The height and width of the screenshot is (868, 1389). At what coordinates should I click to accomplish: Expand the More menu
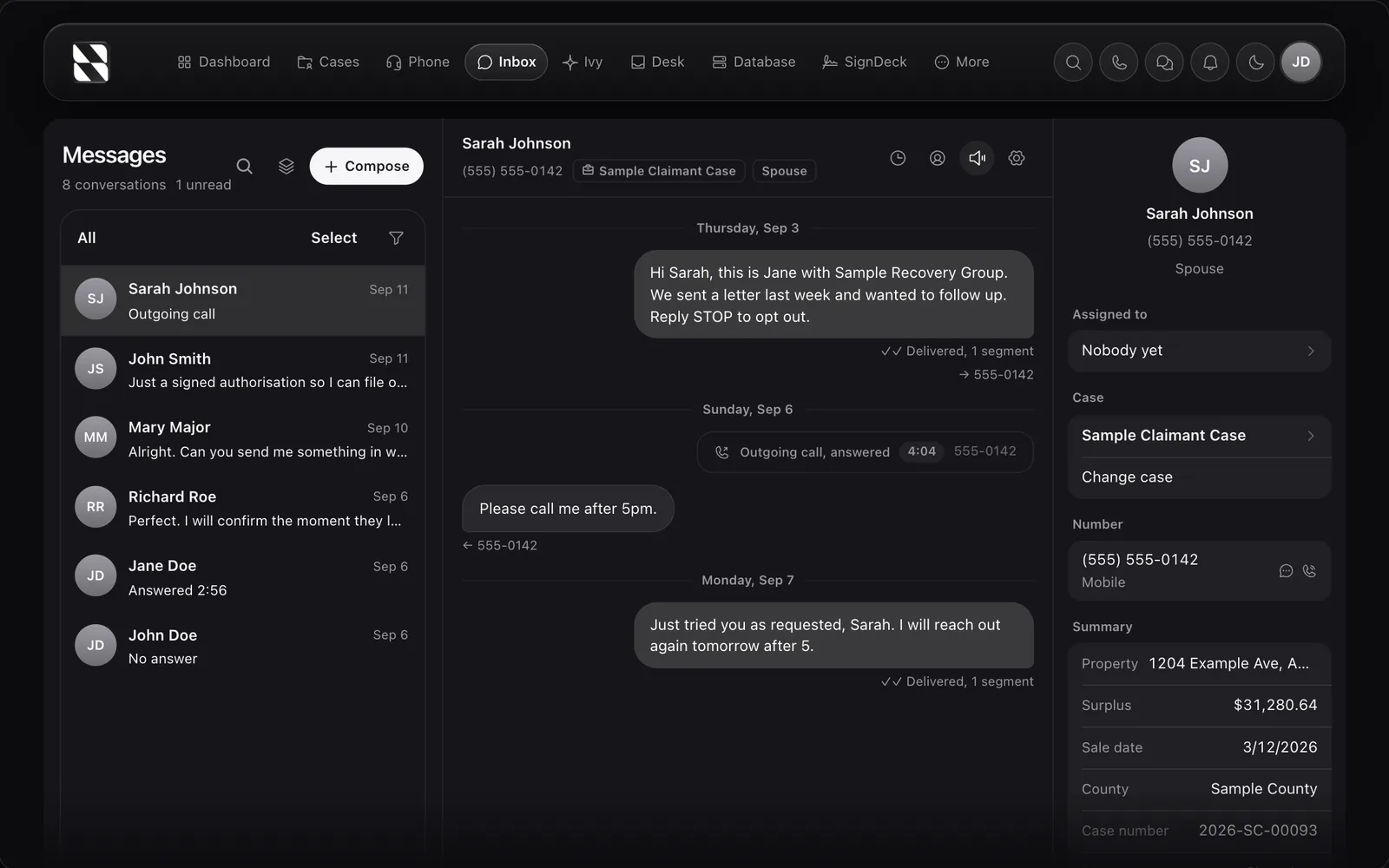[x=962, y=62]
